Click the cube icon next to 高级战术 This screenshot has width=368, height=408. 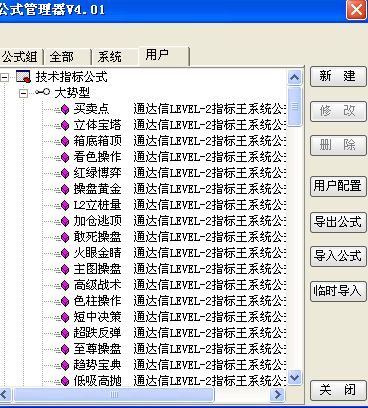tap(65, 285)
